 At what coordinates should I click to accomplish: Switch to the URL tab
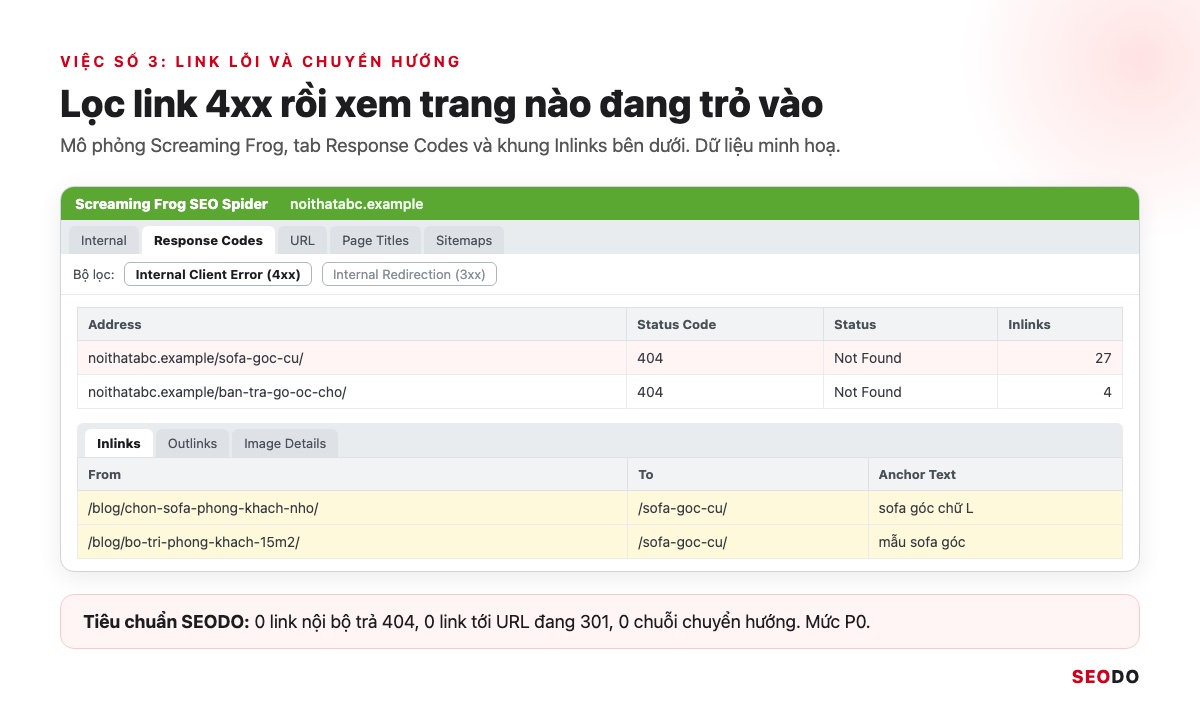point(302,240)
